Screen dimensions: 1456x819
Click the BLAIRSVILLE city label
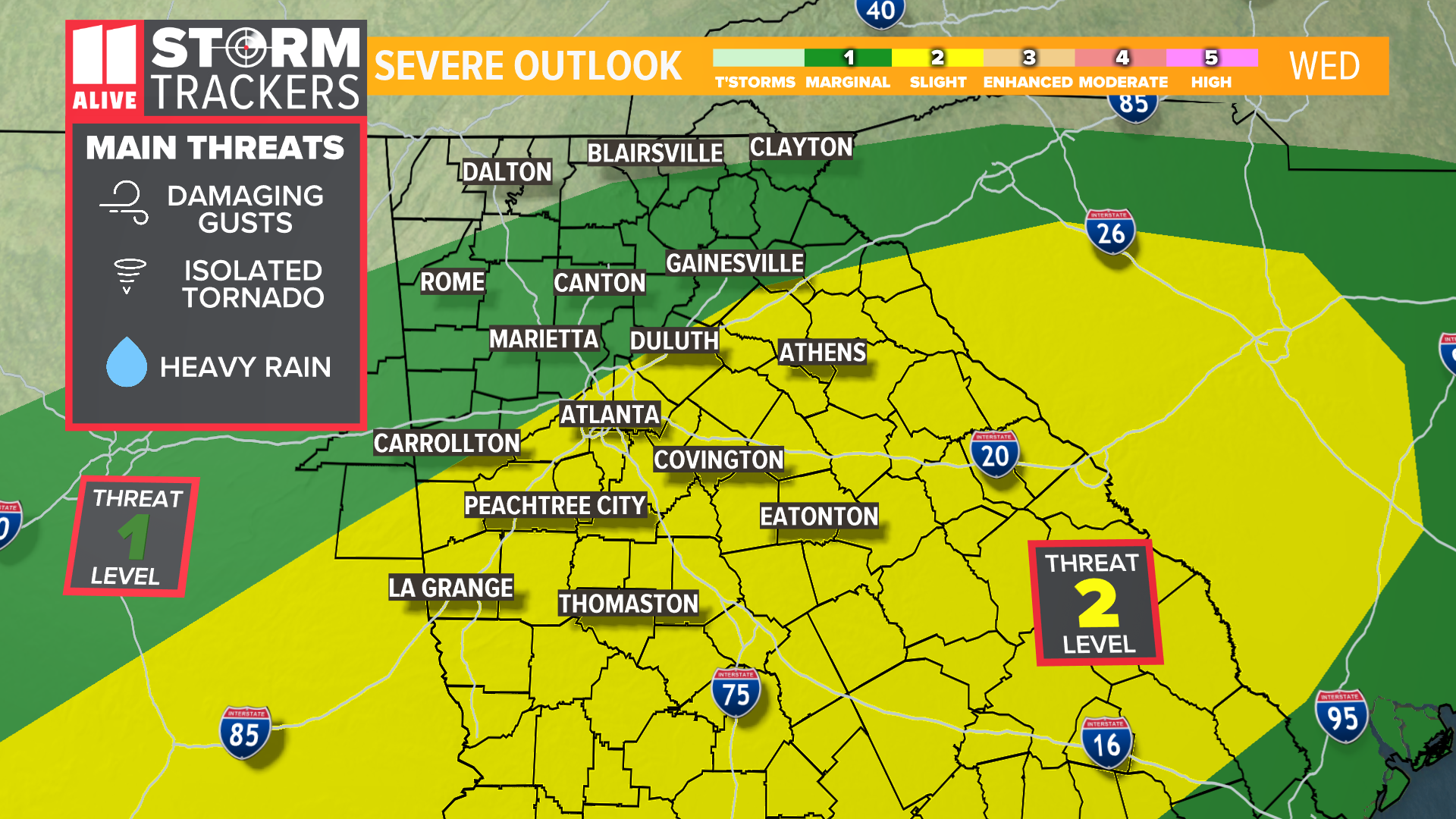click(x=655, y=153)
